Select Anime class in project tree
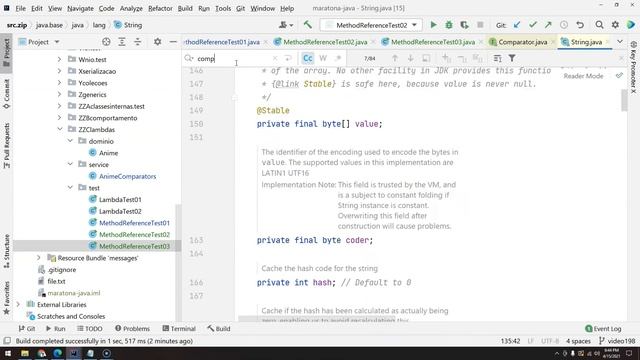This screenshot has width=640, height=360. point(108,153)
